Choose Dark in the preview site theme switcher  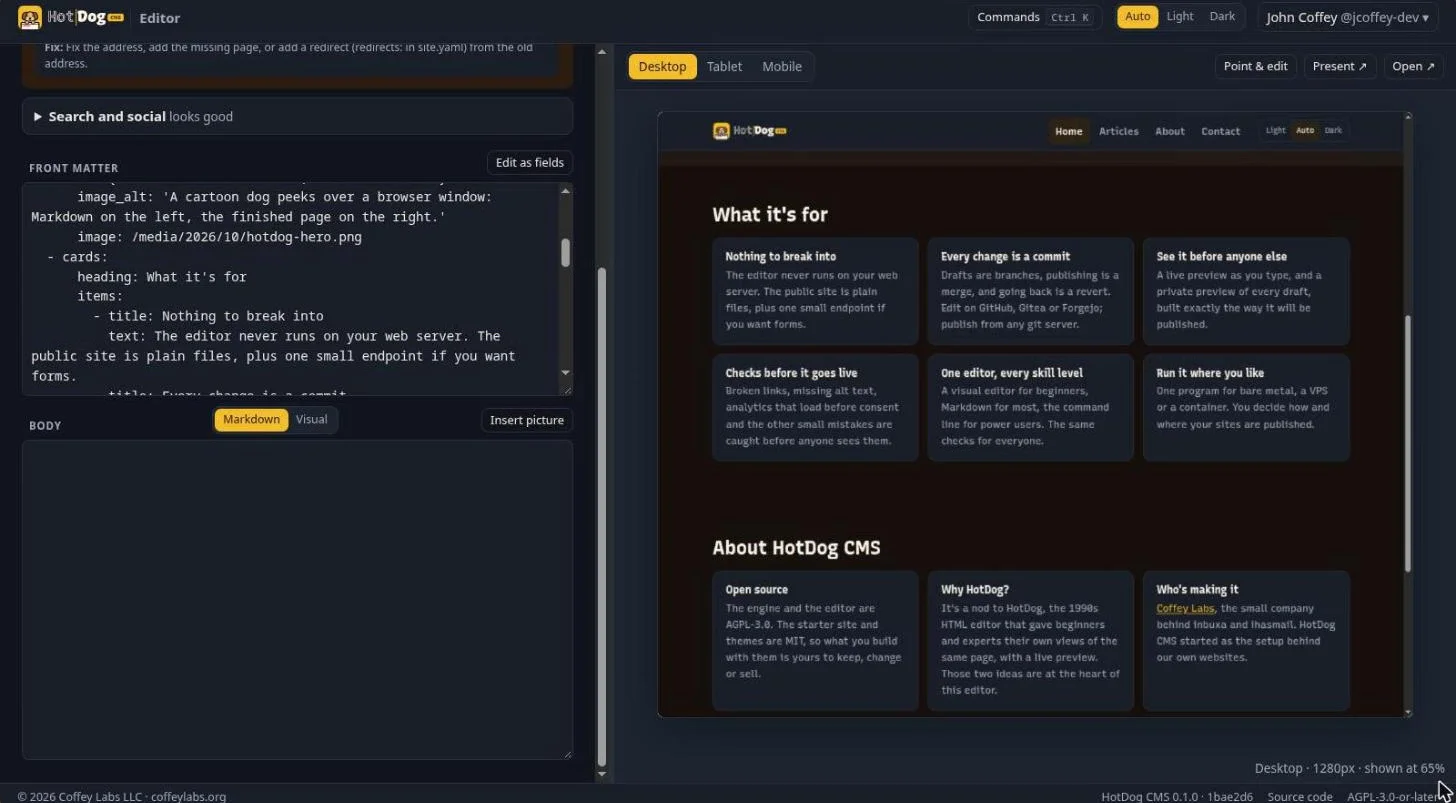click(x=1333, y=131)
